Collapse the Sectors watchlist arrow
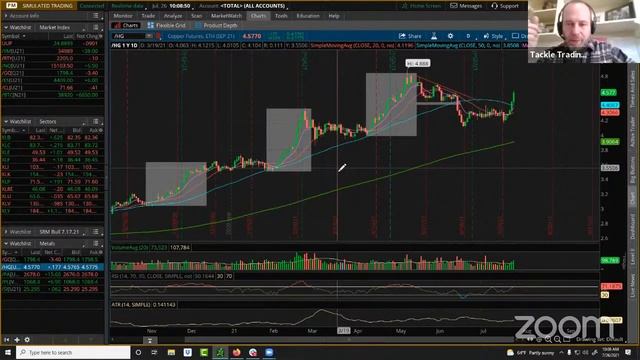 click(6, 122)
